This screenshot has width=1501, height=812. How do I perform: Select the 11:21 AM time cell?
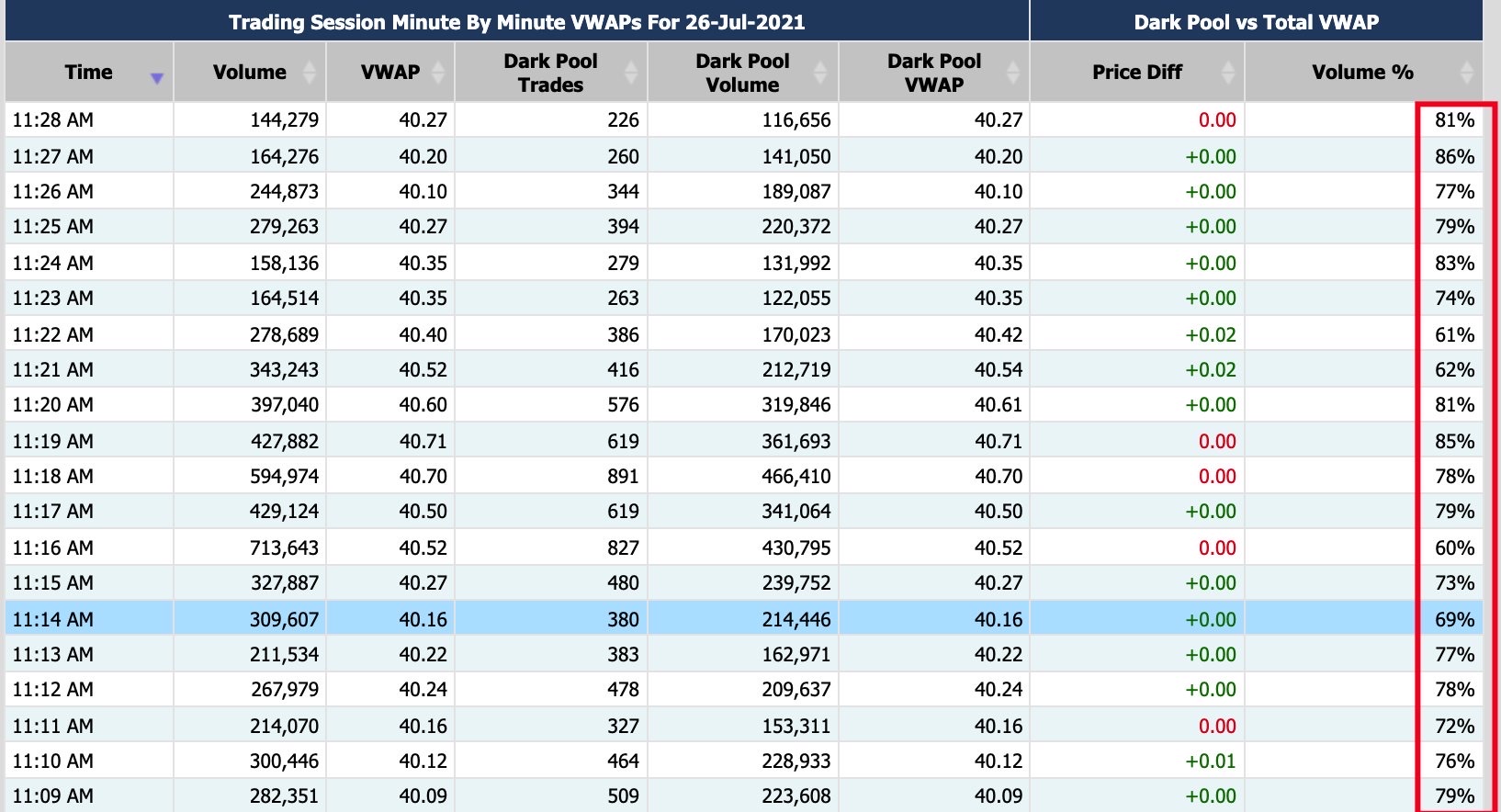(89, 369)
